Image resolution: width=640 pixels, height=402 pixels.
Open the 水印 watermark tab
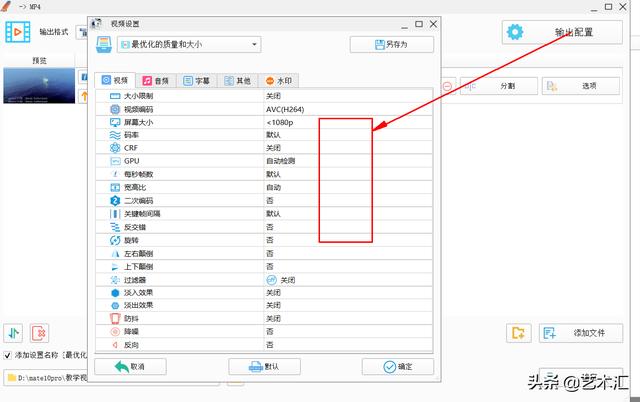278,81
